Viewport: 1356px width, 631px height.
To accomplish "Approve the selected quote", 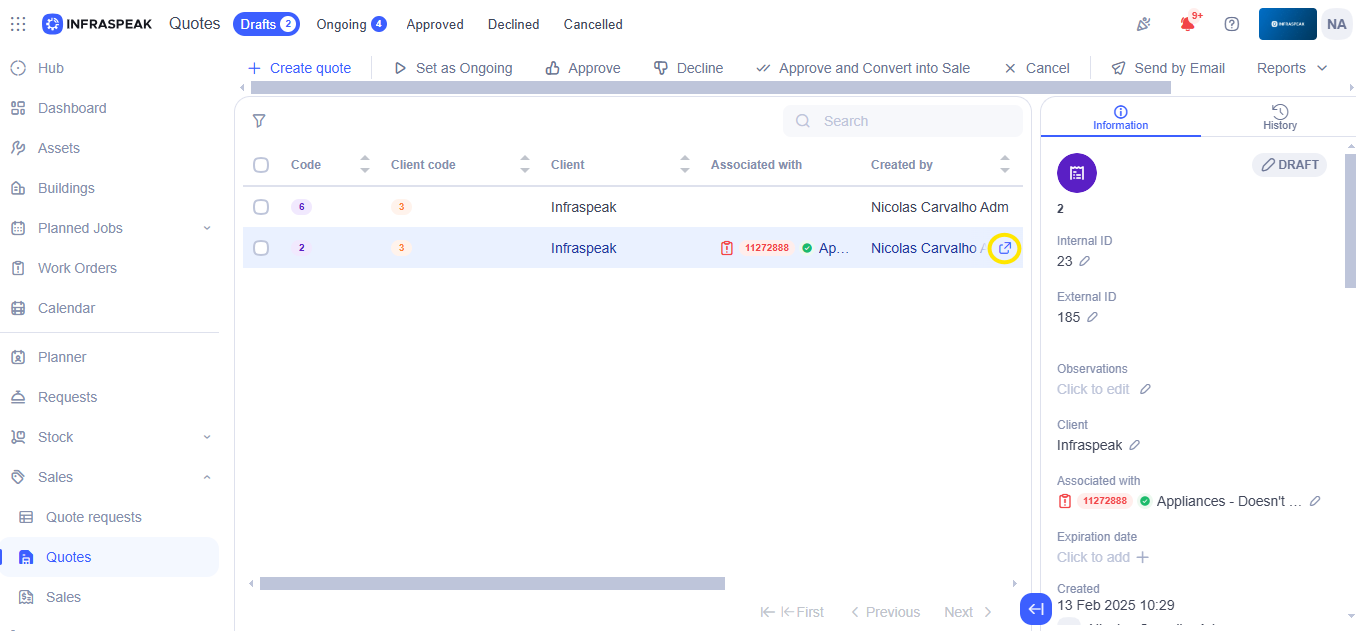I will click(583, 68).
